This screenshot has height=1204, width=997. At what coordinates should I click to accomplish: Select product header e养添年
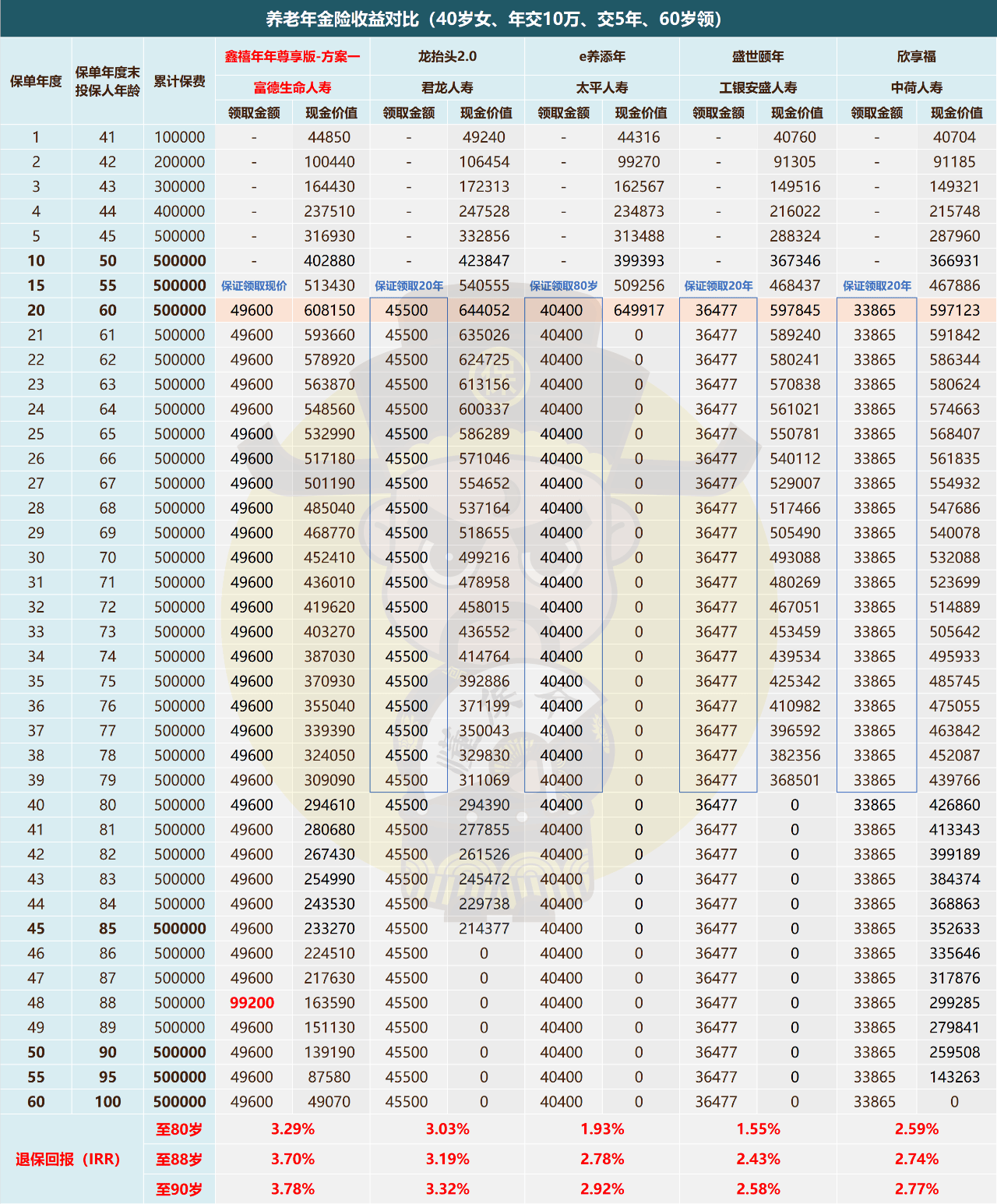602,56
